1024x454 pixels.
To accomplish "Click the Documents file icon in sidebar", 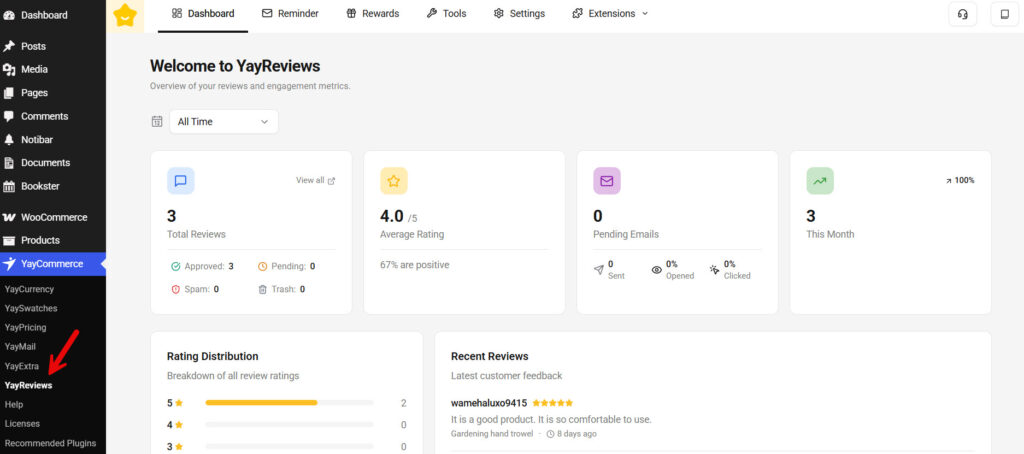I will 9,163.
